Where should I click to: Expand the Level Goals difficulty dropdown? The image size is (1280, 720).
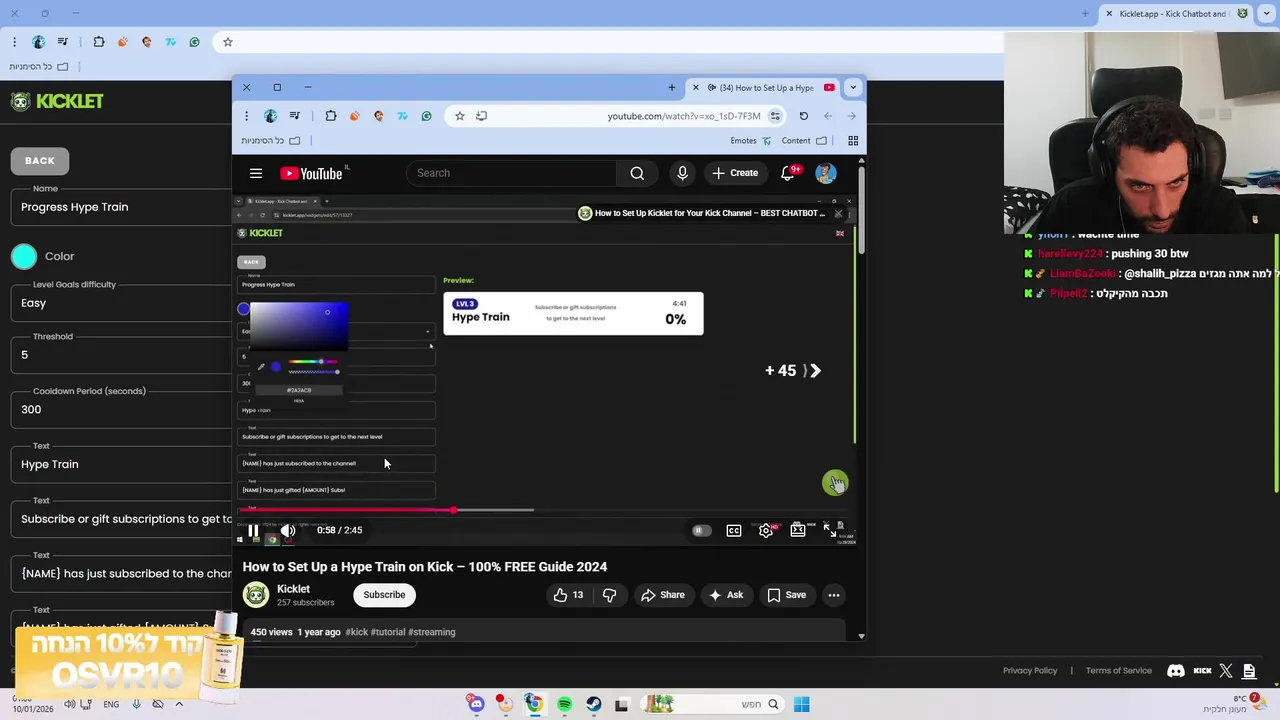[x=121, y=303]
